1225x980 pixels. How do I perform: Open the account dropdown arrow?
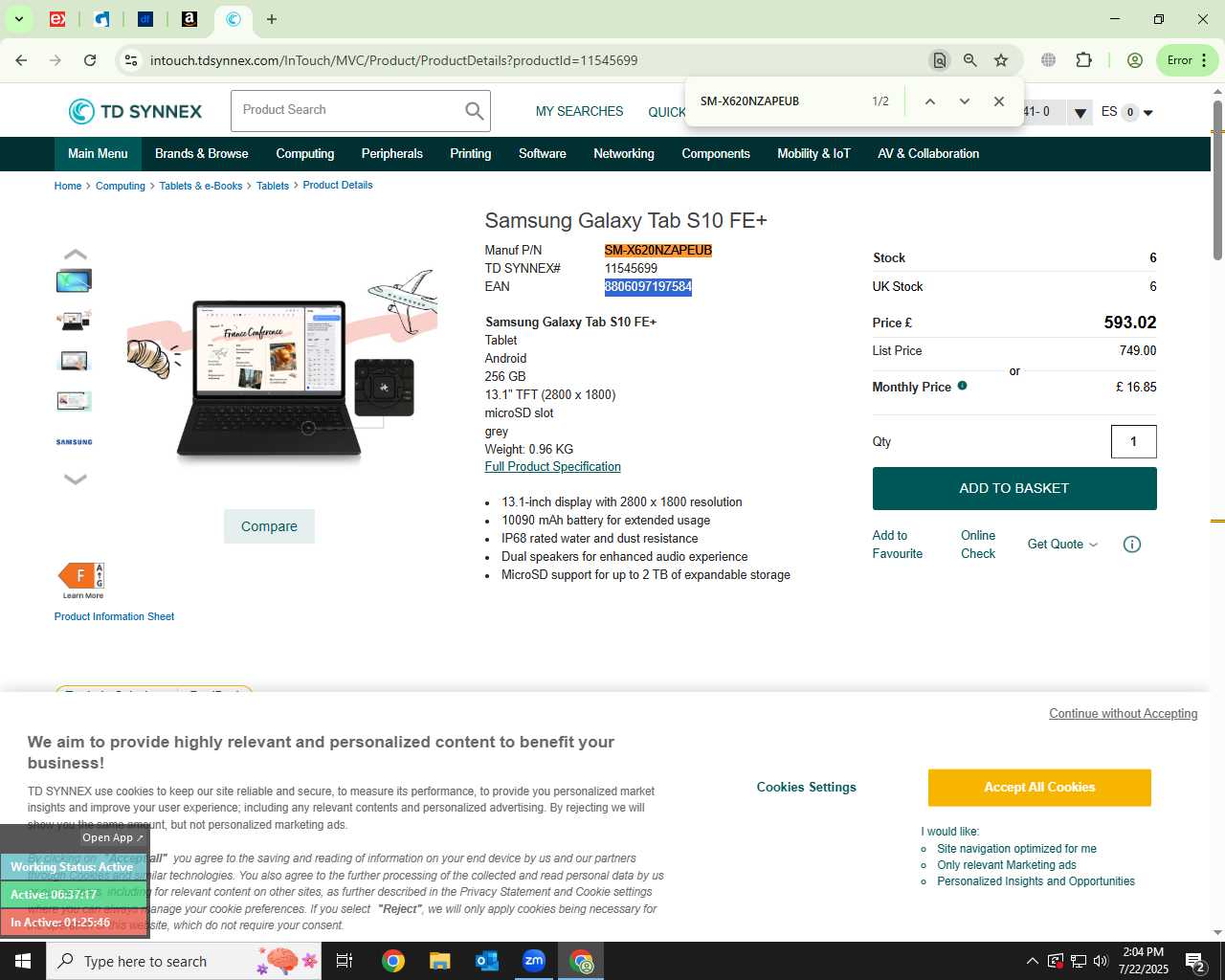click(1080, 113)
